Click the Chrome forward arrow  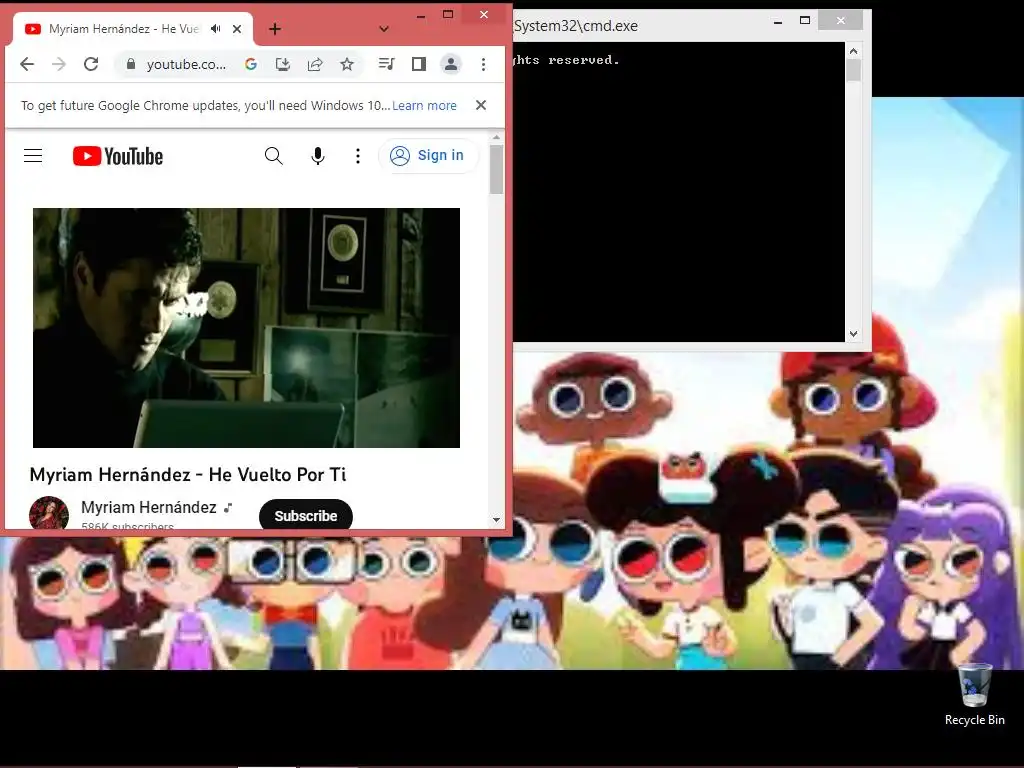pos(59,64)
